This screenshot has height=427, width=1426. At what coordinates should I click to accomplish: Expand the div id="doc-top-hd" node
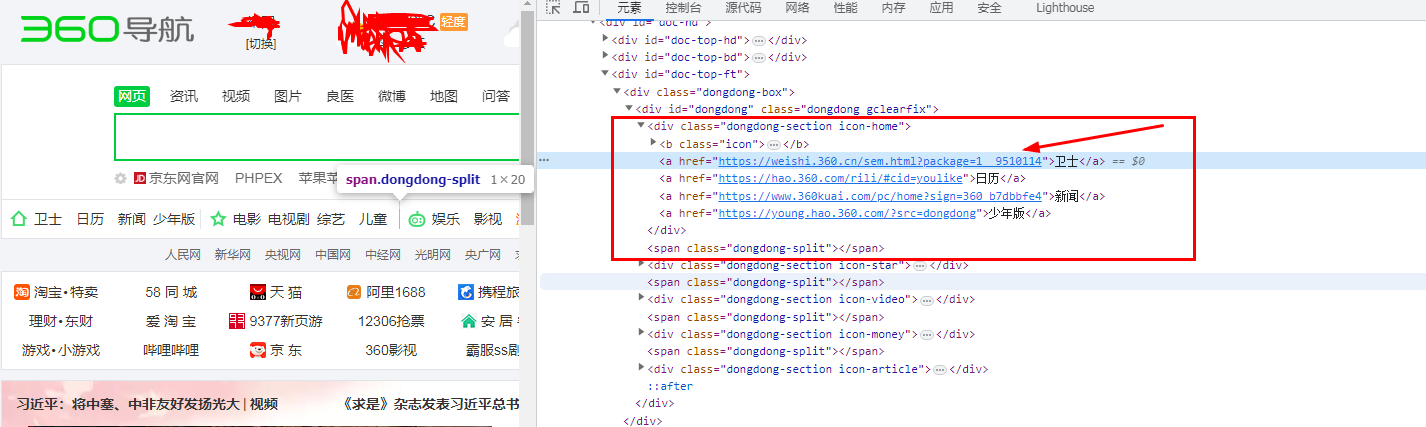605,40
